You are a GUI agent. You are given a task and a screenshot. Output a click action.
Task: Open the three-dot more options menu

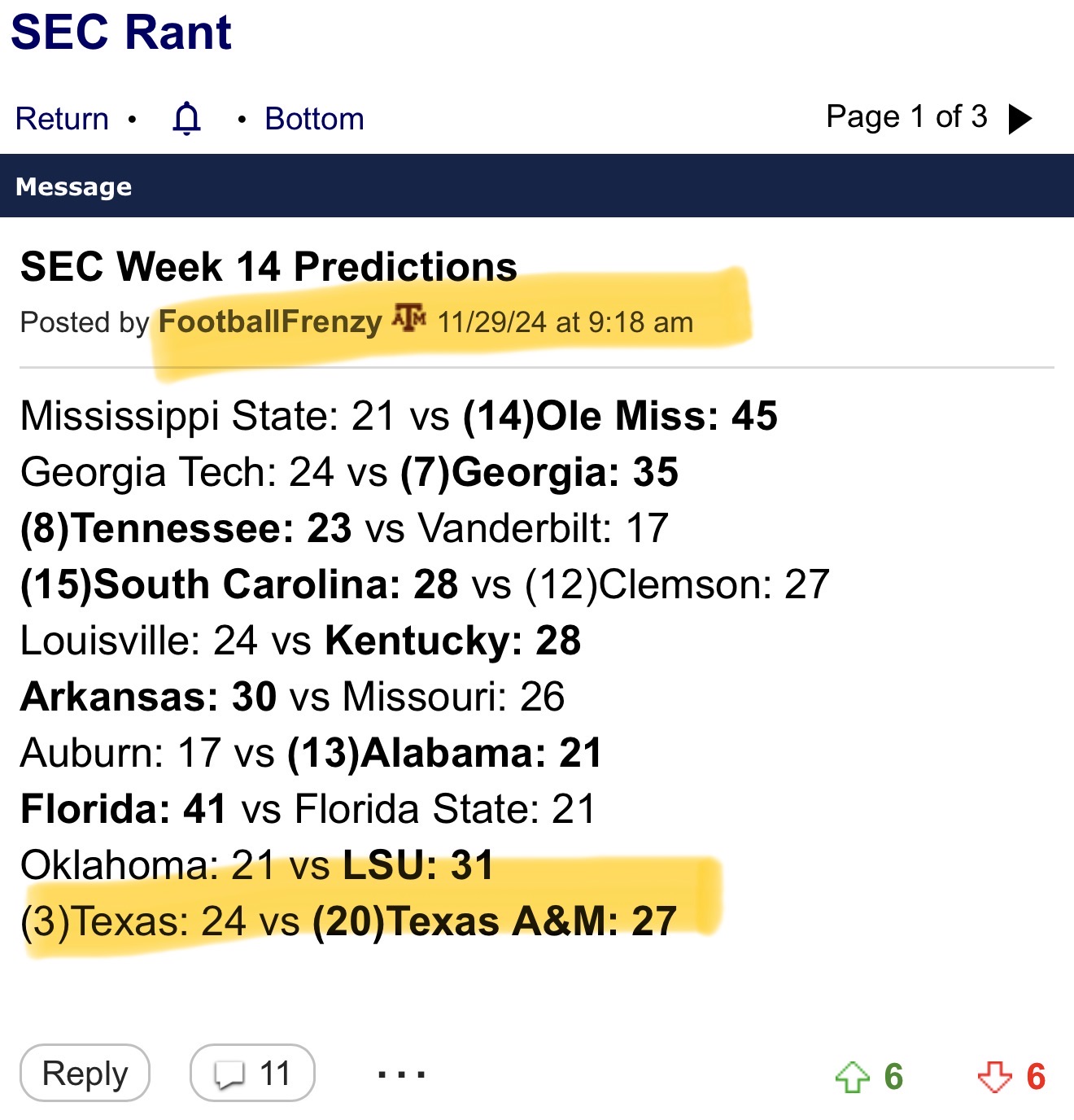401,1075
